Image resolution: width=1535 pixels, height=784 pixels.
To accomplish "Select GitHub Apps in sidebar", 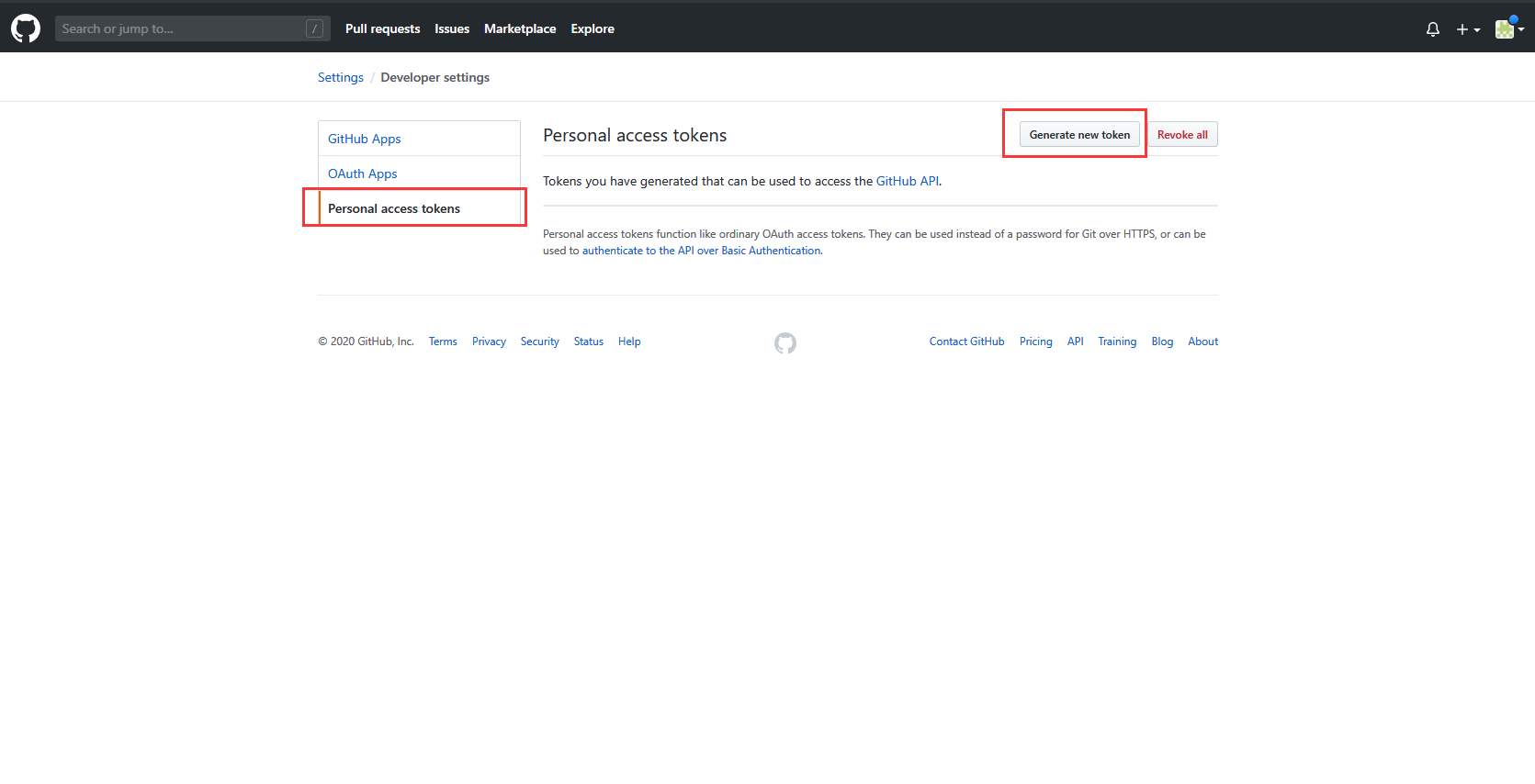I will (365, 139).
